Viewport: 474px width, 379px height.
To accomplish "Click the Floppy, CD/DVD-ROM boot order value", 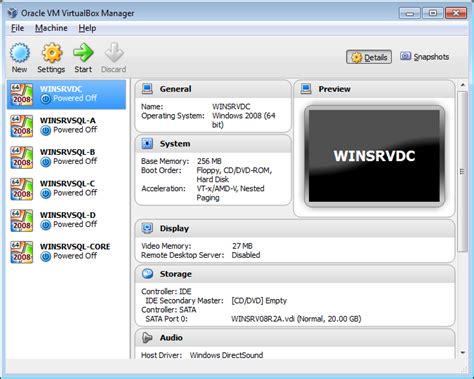I will coord(234,175).
